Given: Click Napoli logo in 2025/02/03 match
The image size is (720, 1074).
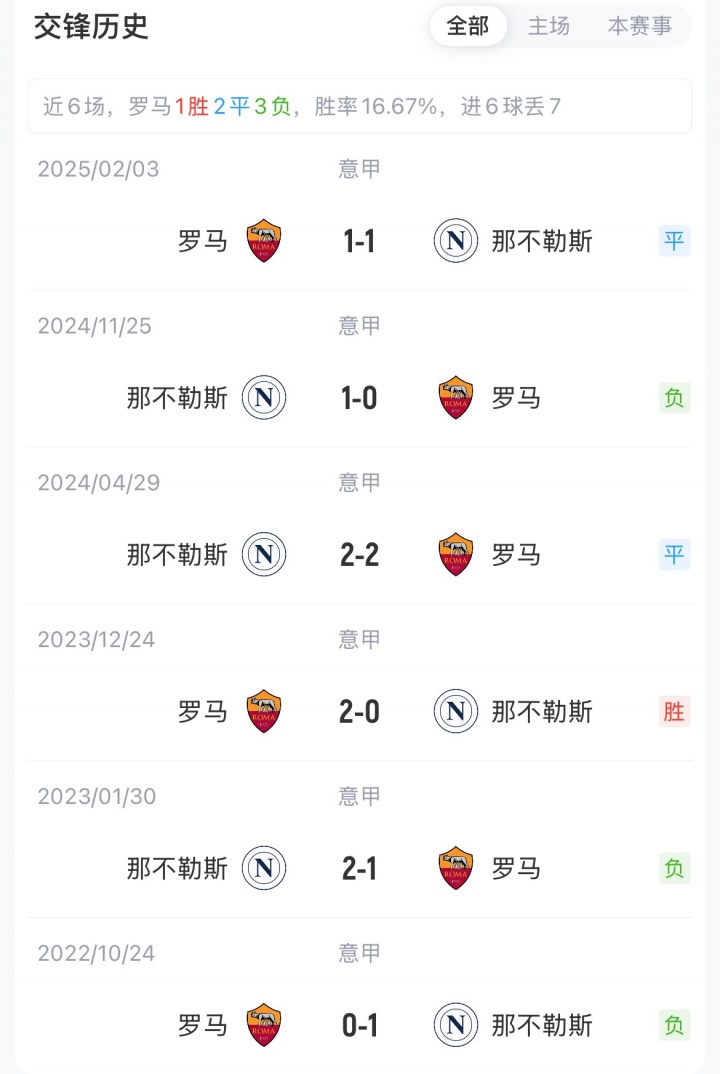Looking at the screenshot, I should point(455,241).
